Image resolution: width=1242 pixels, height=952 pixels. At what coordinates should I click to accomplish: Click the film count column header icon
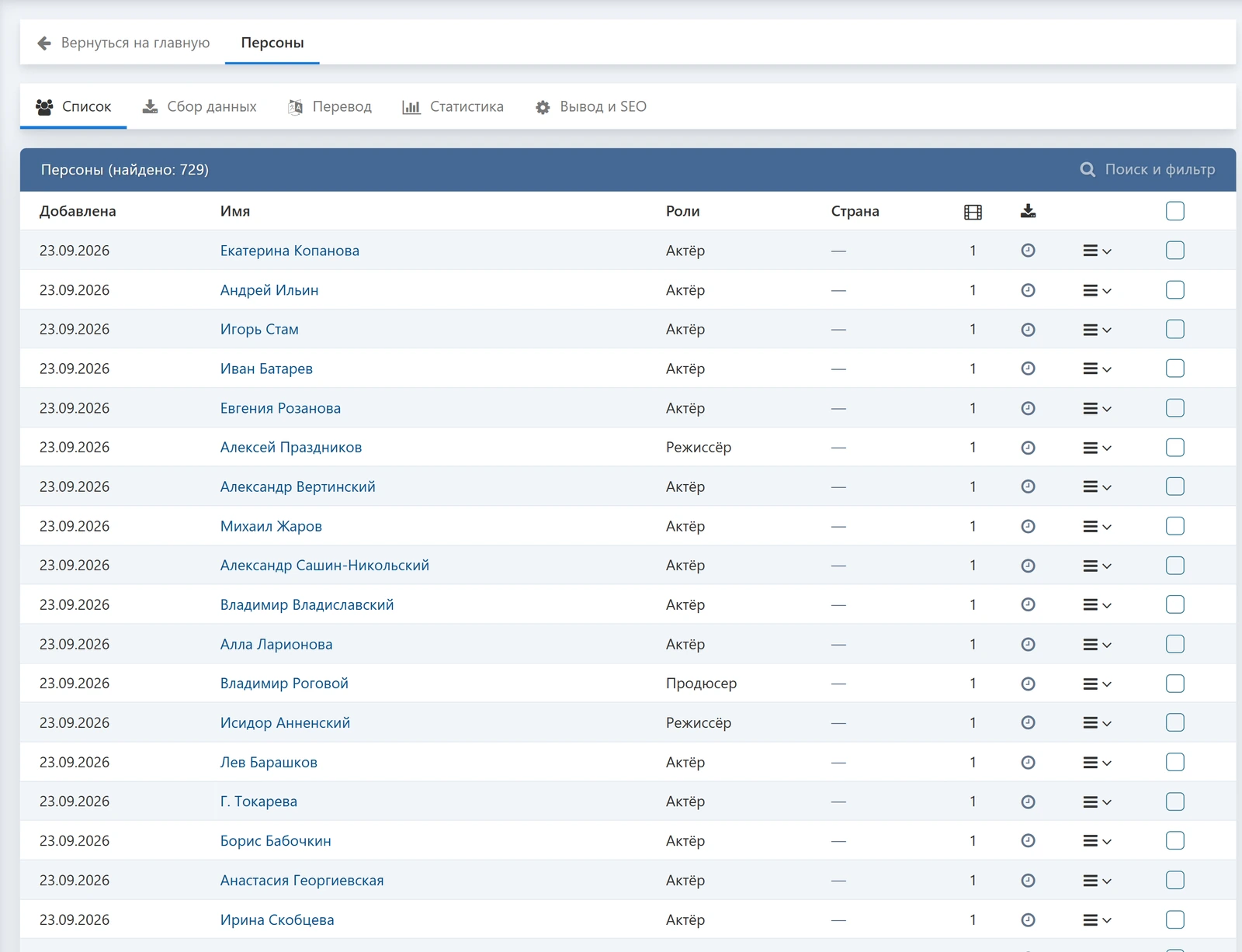[973, 212]
